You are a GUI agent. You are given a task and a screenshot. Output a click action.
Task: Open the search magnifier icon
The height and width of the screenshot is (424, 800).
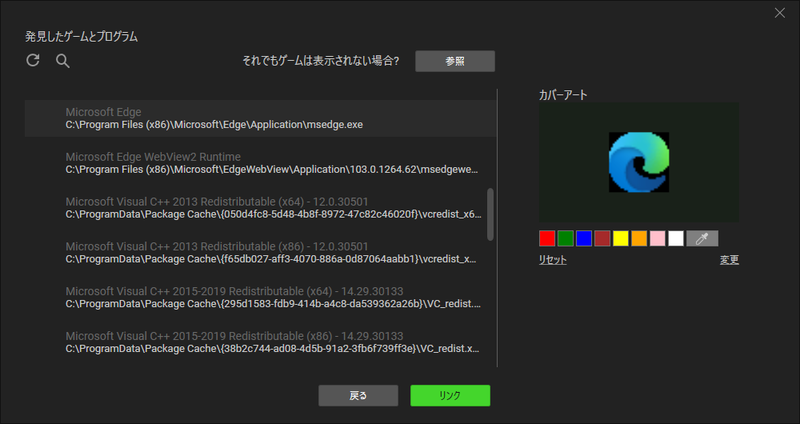tap(63, 61)
